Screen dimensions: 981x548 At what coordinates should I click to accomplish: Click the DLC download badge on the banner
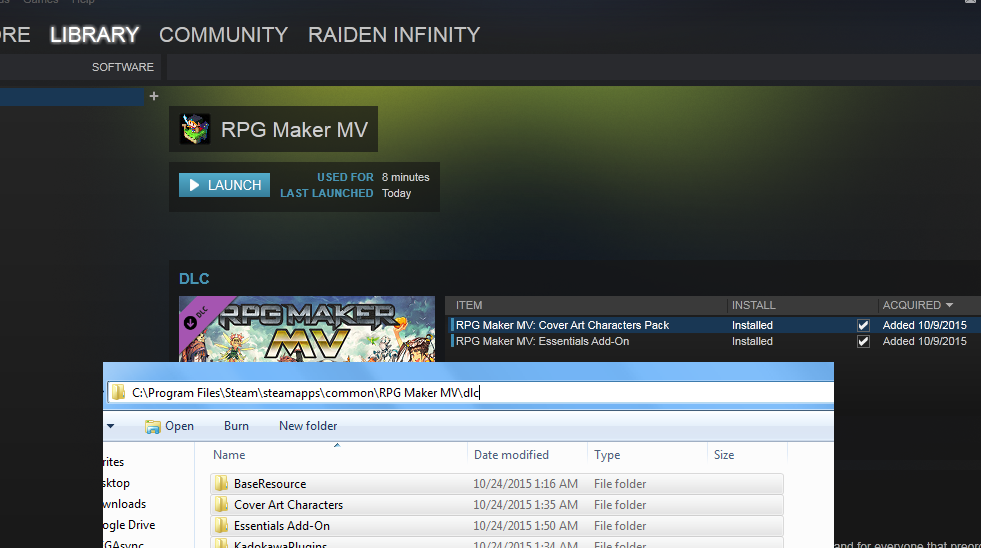point(190,323)
